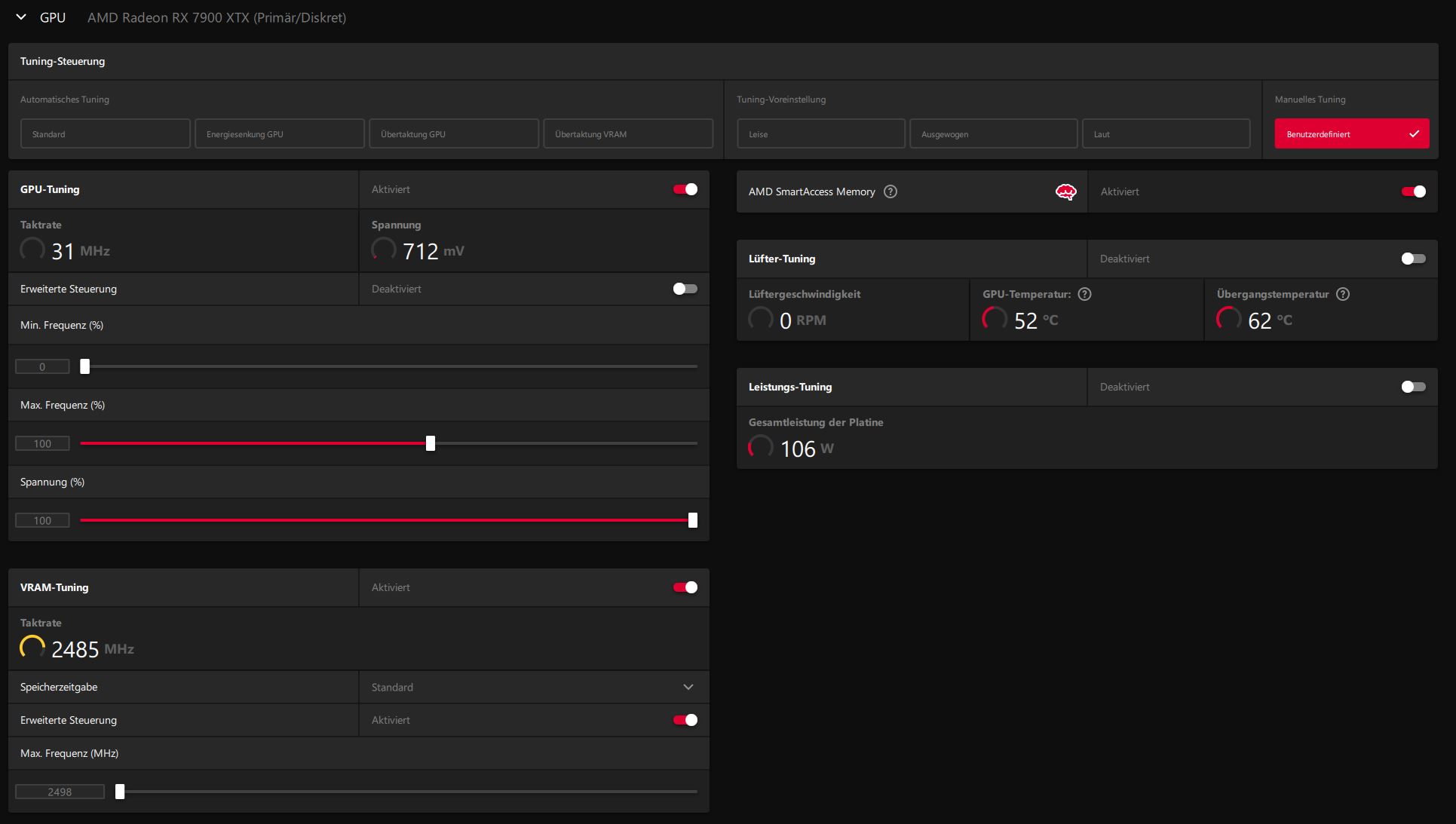Screen dimensions: 1456x824
Task: Turn on the Leistungs-Tuning switch
Action: click(1413, 387)
